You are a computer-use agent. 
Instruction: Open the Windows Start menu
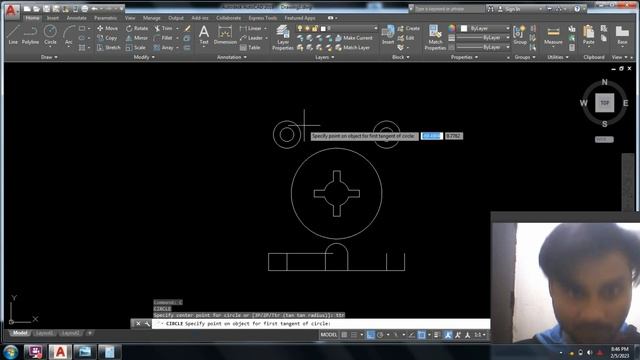coord(11,352)
